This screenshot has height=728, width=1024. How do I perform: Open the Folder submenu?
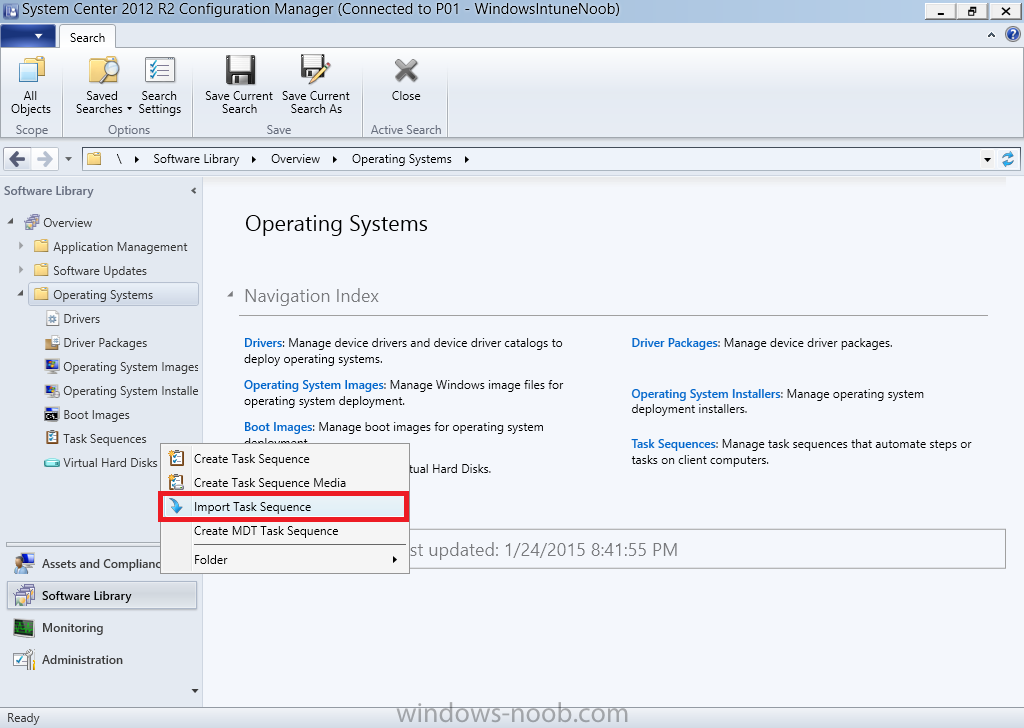point(285,560)
